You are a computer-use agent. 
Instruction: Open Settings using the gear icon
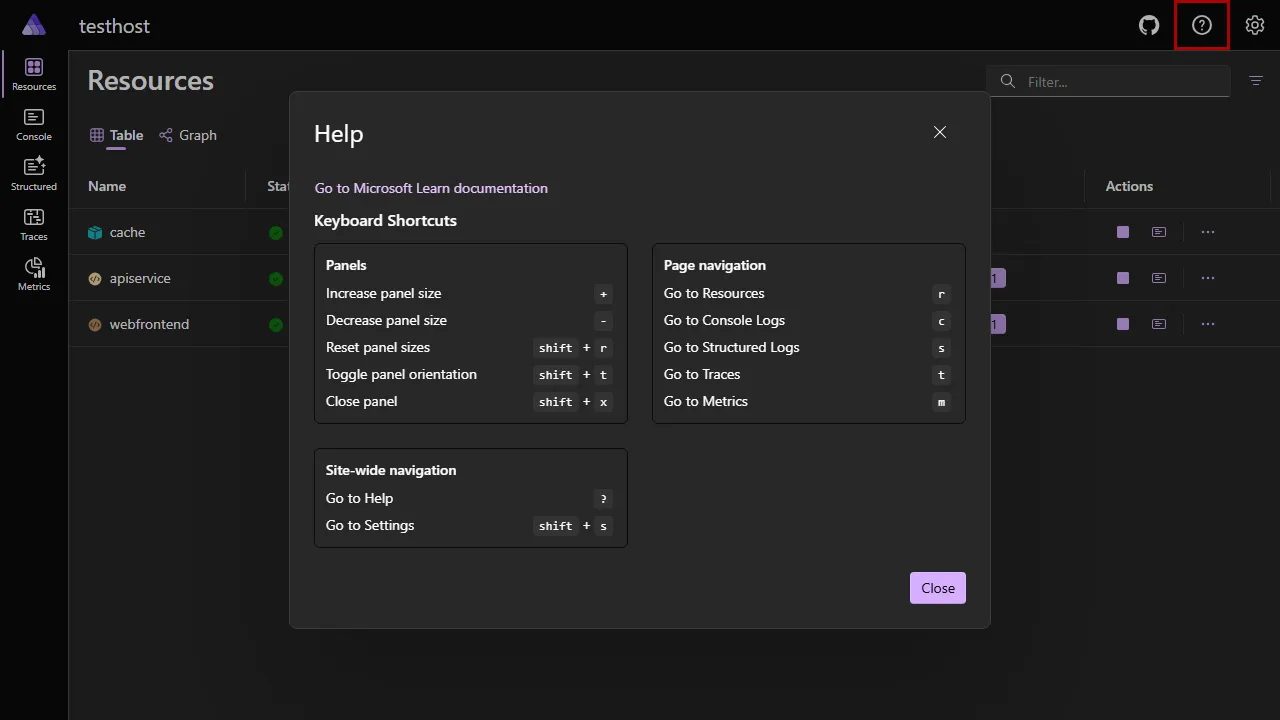point(1255,25)
